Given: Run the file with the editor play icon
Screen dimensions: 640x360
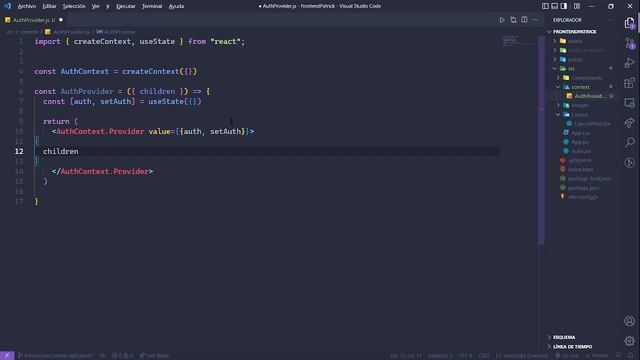Looking at the screenshot, I should (502, 20).
